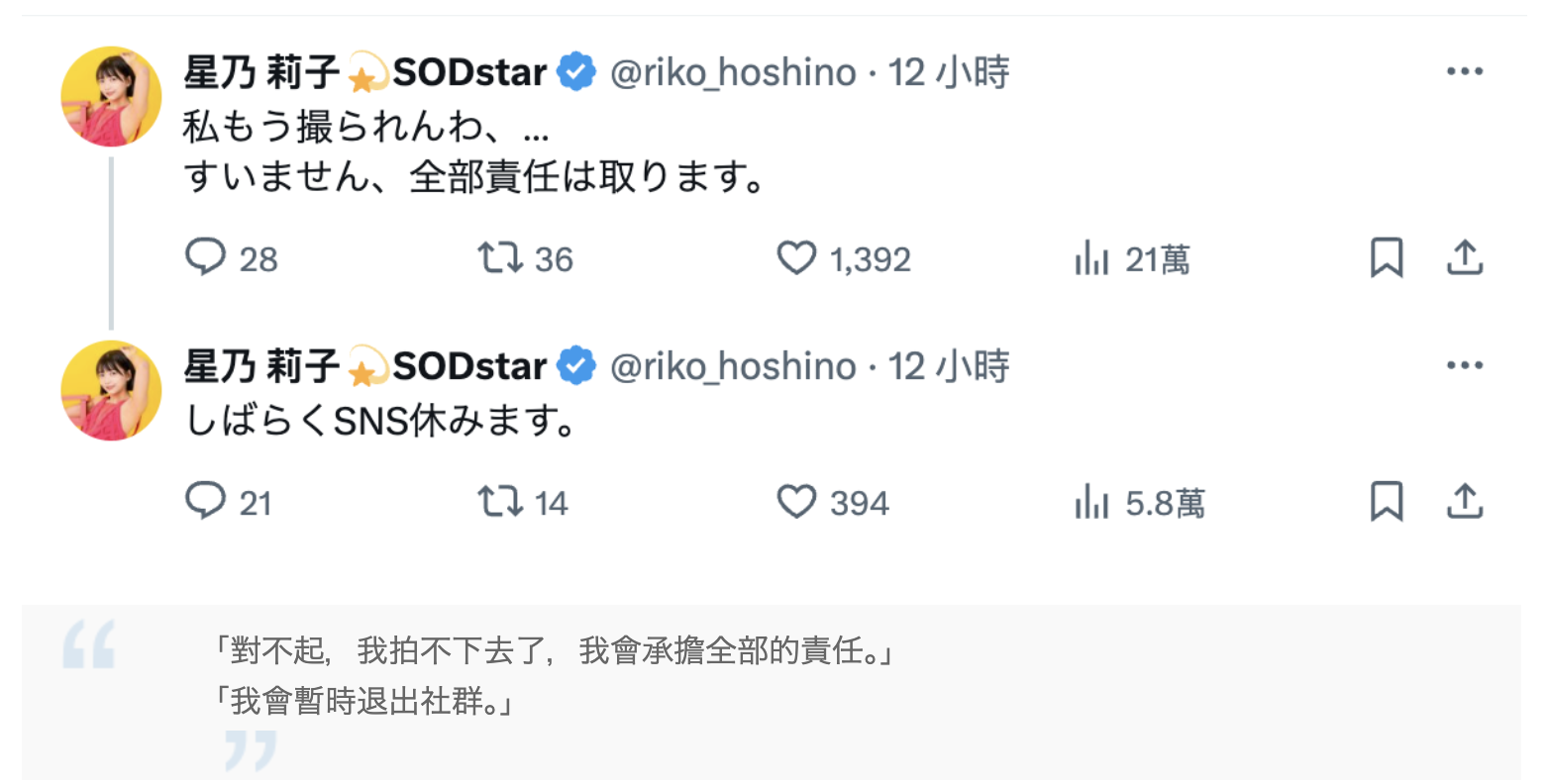View 5.8萬 impressions analytics

tap(1090, 502)
